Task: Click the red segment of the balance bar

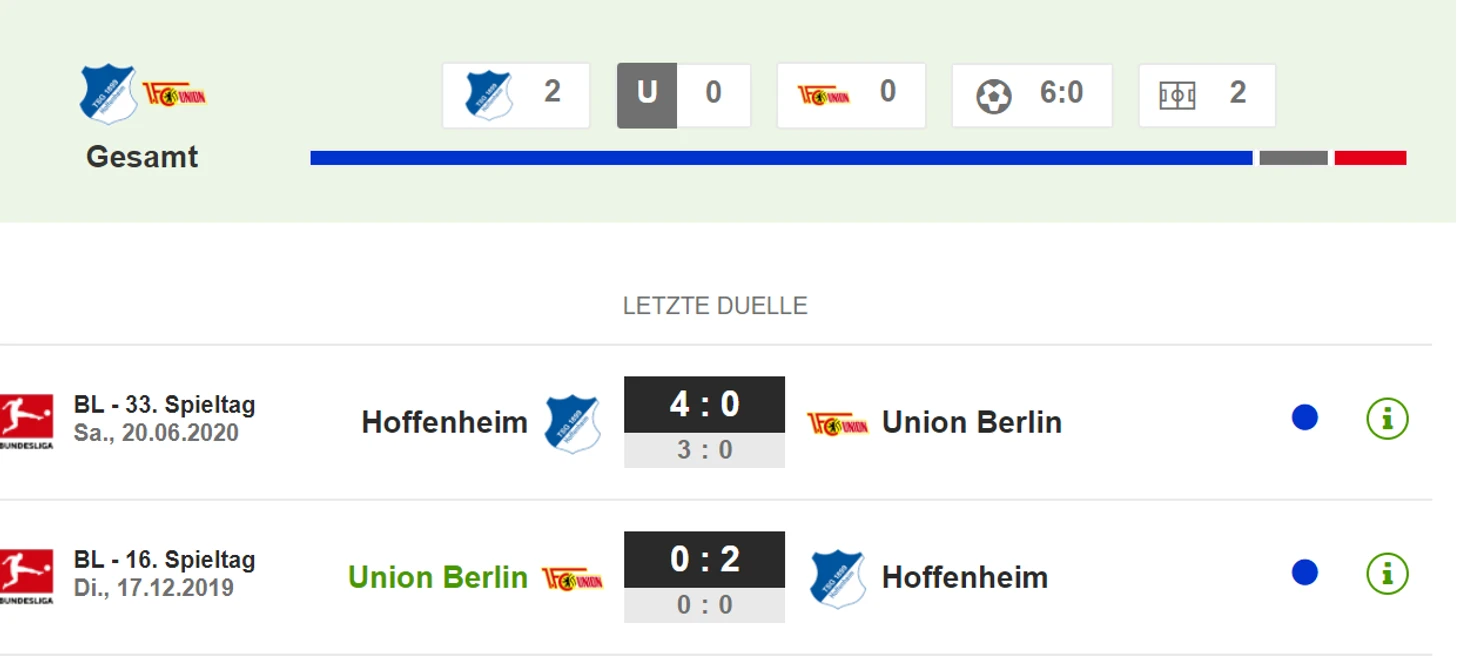Action: click(x=1370, y=158)
